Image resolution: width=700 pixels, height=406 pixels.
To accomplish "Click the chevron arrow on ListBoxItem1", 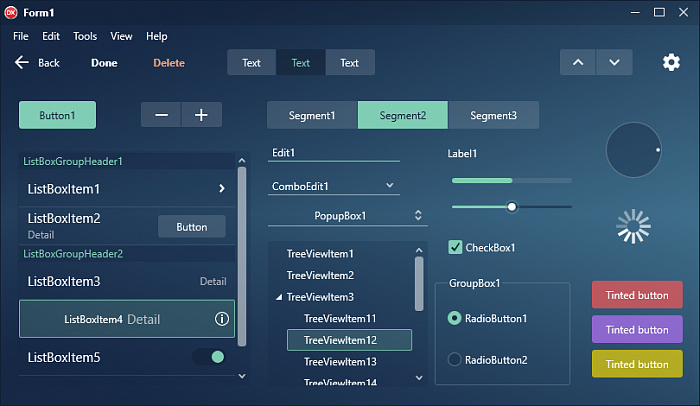I will point(221,188).
